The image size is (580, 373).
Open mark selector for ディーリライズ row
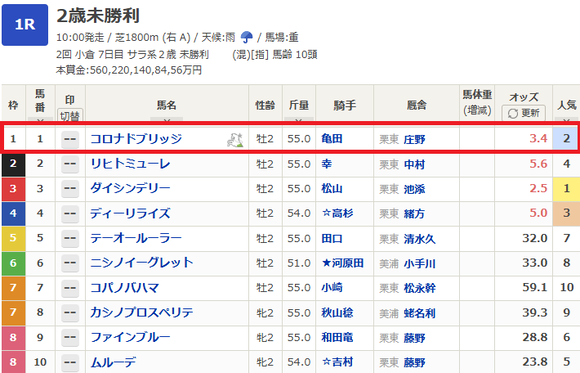pyautogui.click(x=70, y=214)
